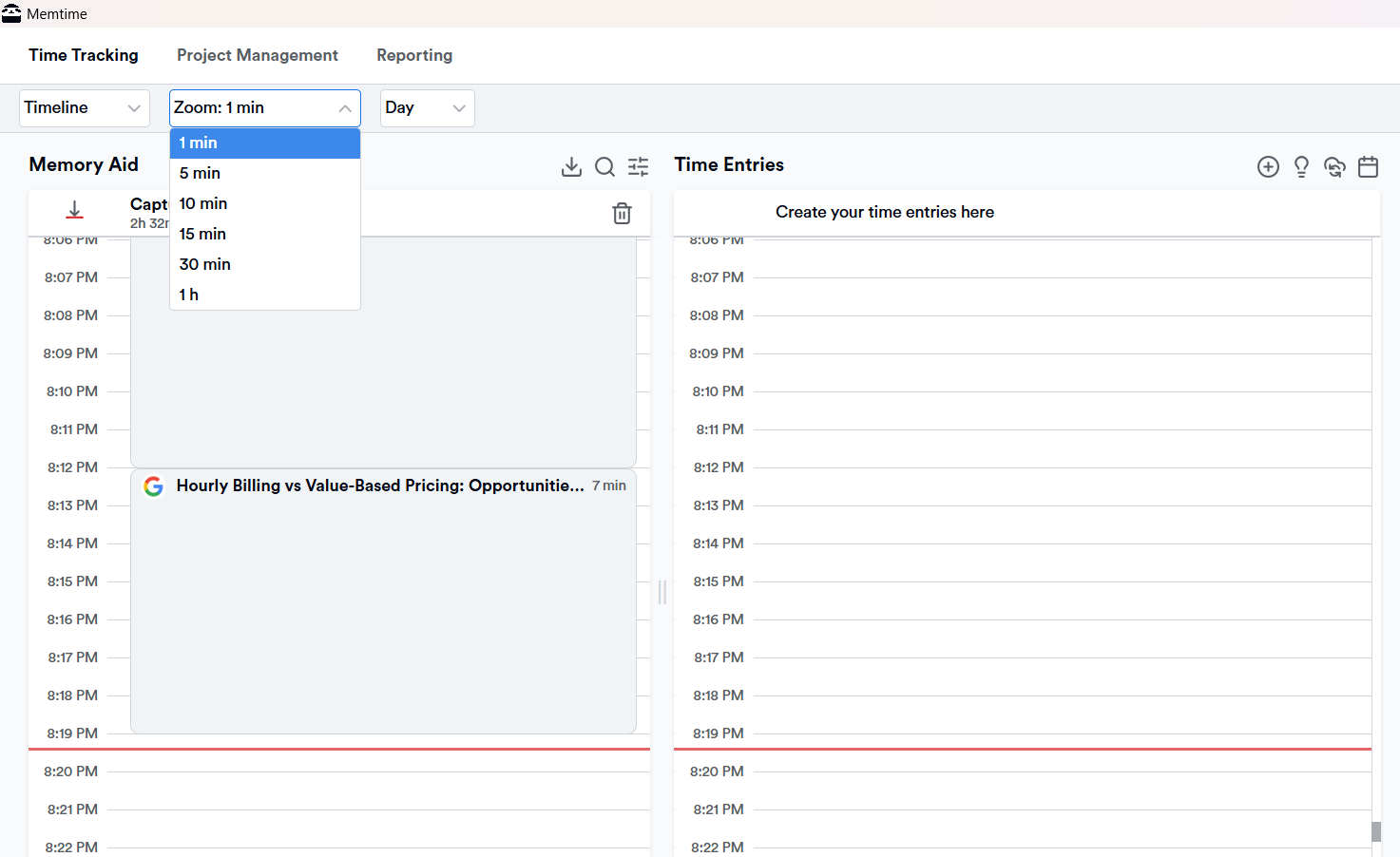Click Create your time entries here text
The height and width of the screenshot is (857, 1400).
point(885,212)
